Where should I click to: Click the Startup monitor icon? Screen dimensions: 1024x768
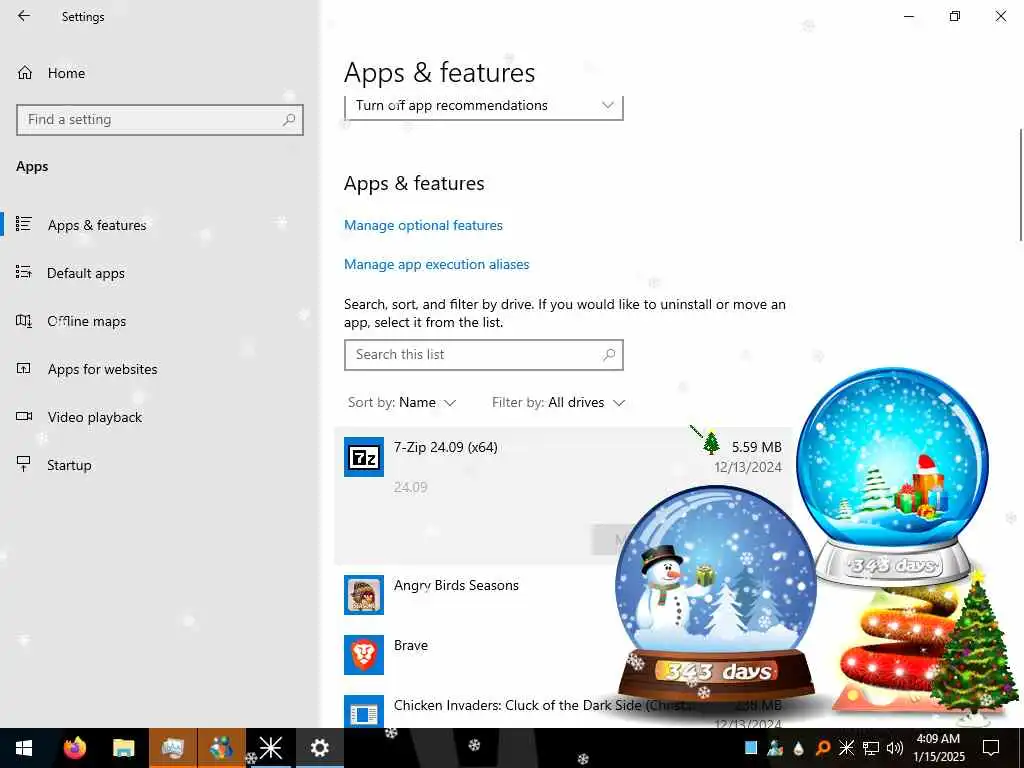click(x=24, y=464)
